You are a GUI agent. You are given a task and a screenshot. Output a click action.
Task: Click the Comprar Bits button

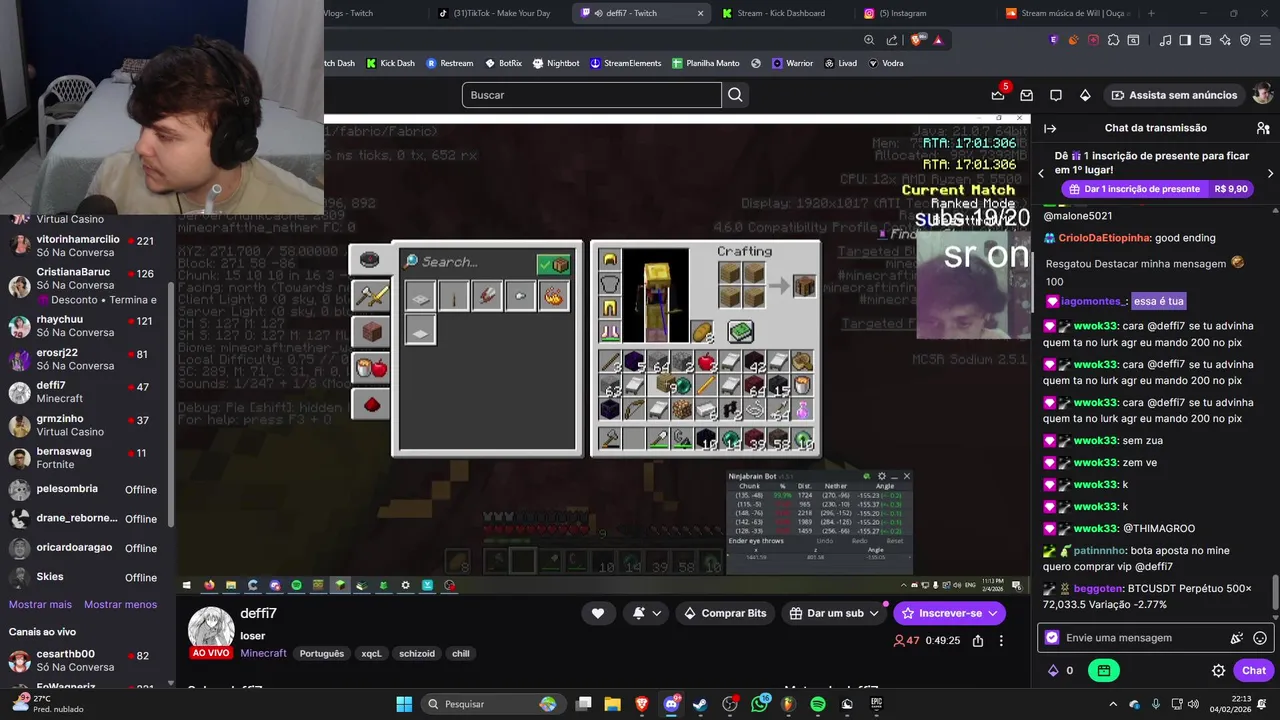coord(725,613)
